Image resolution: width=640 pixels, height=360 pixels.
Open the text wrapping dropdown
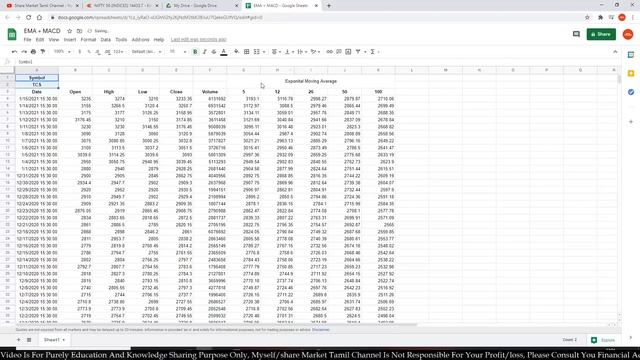[302, 52]
